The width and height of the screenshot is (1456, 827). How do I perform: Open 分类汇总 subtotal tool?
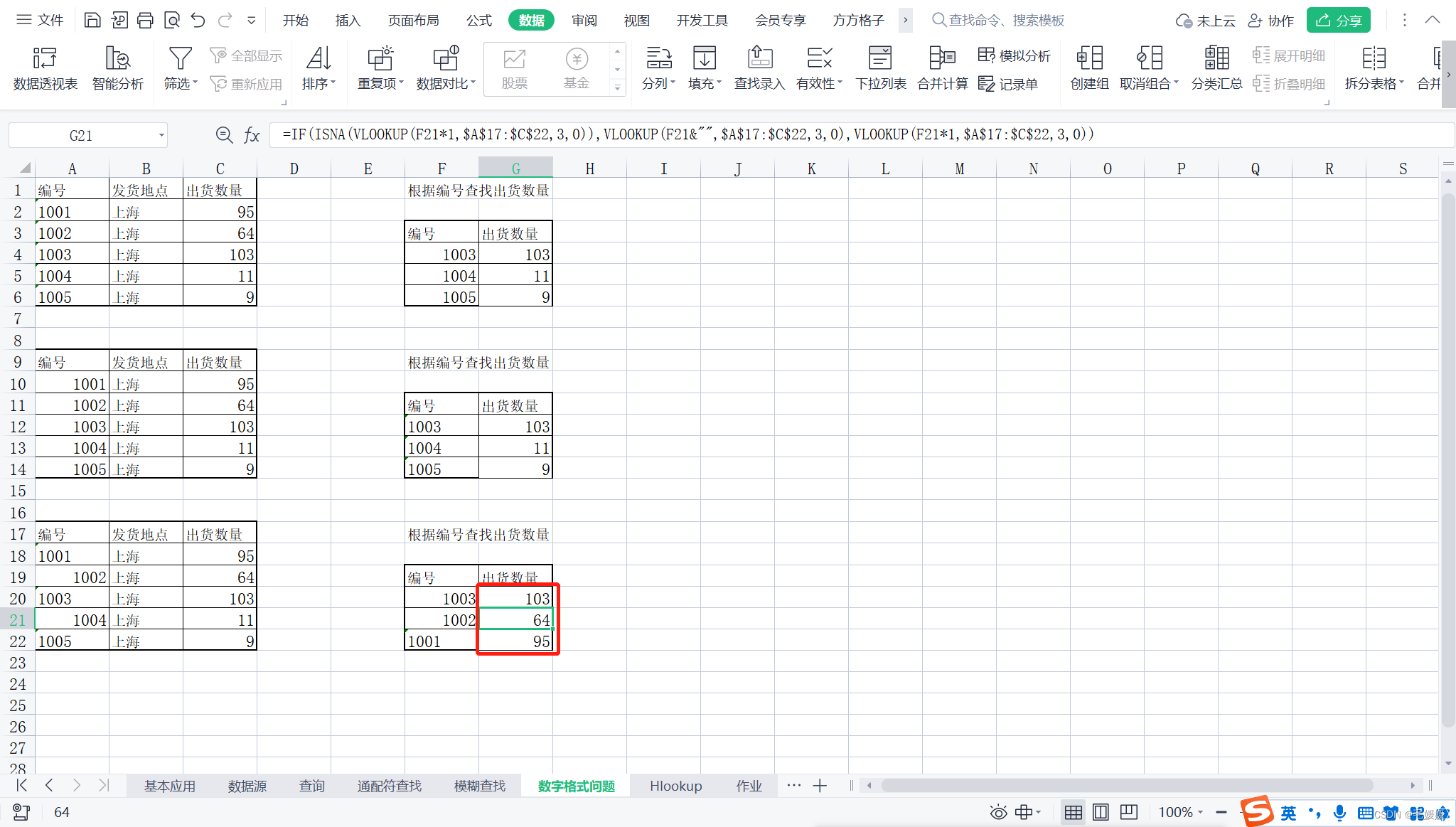pyautogui.click(x=1216, y=69)
